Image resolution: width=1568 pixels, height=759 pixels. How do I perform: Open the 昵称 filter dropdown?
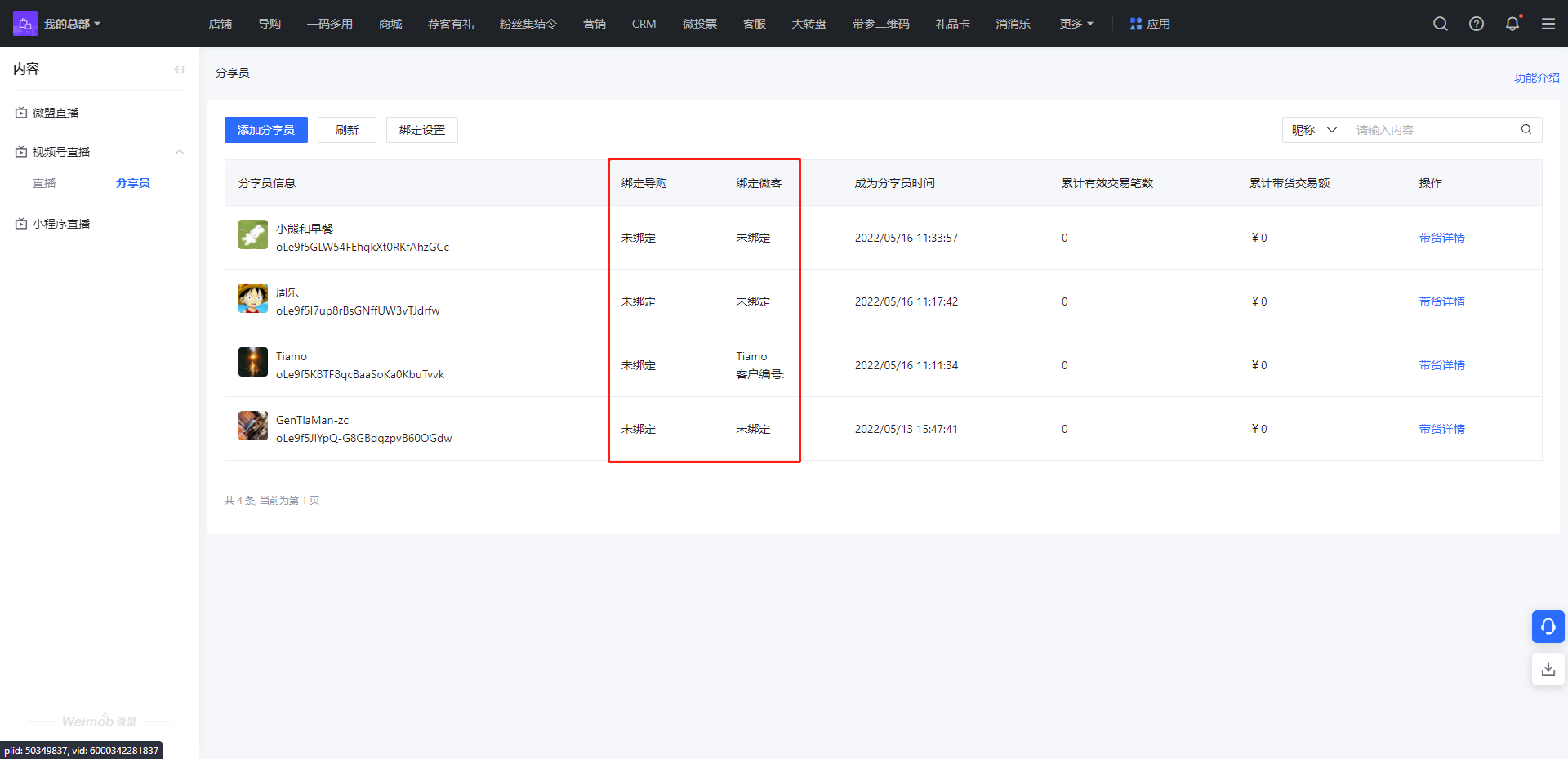[x=1314, y=130]
